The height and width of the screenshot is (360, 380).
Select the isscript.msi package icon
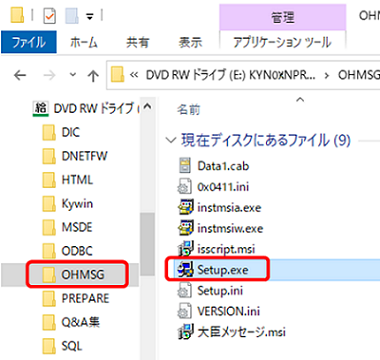click(185, 249)
